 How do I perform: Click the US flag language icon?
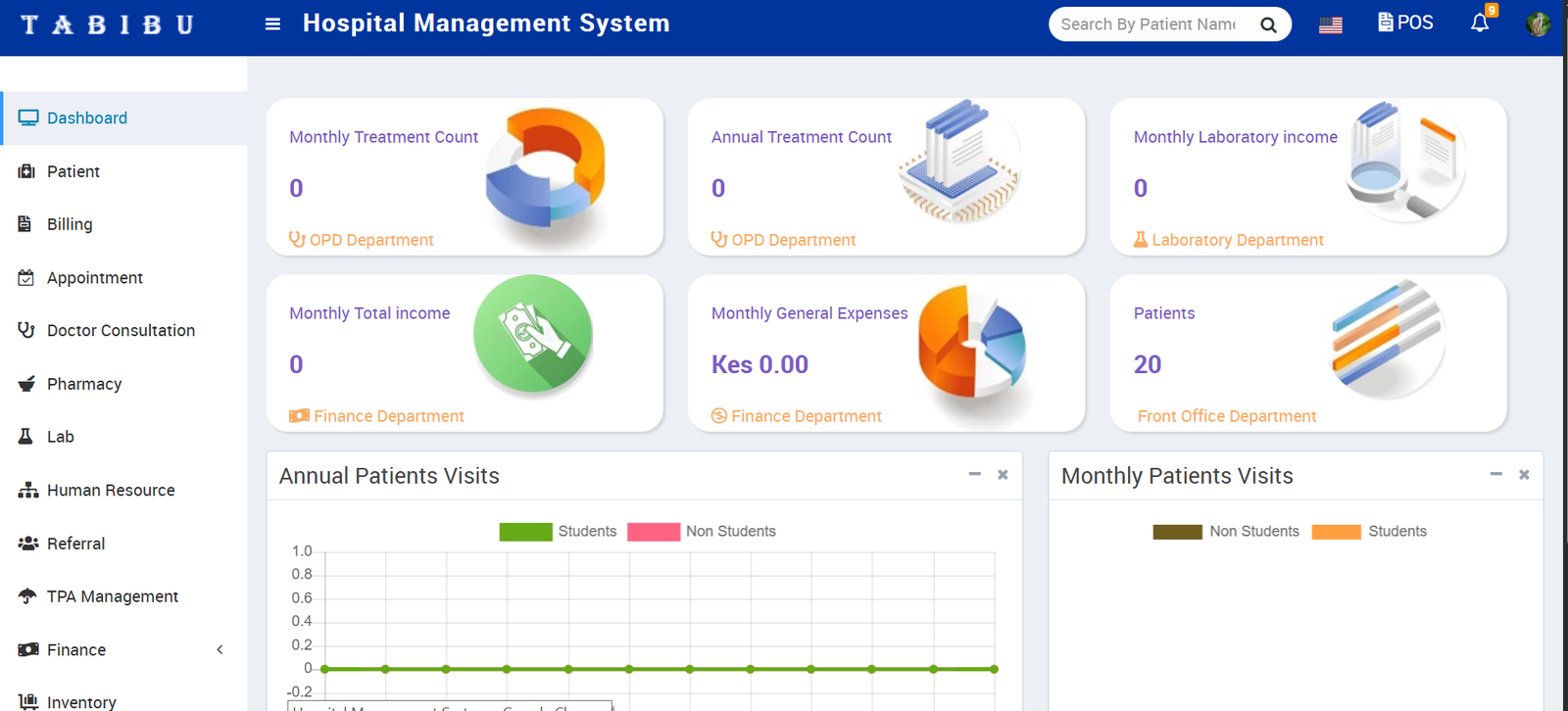point(1331,25)
